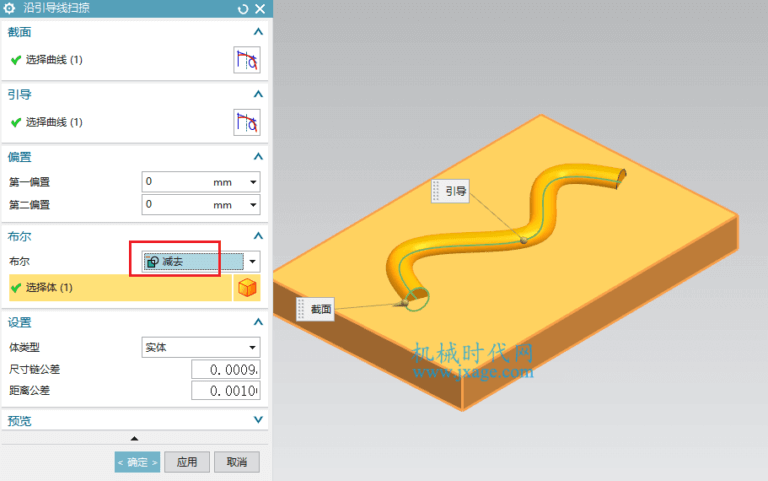Click the 设置 section header text
The image size is (768, 481).
pyautogui.click(x=20, y=322)
